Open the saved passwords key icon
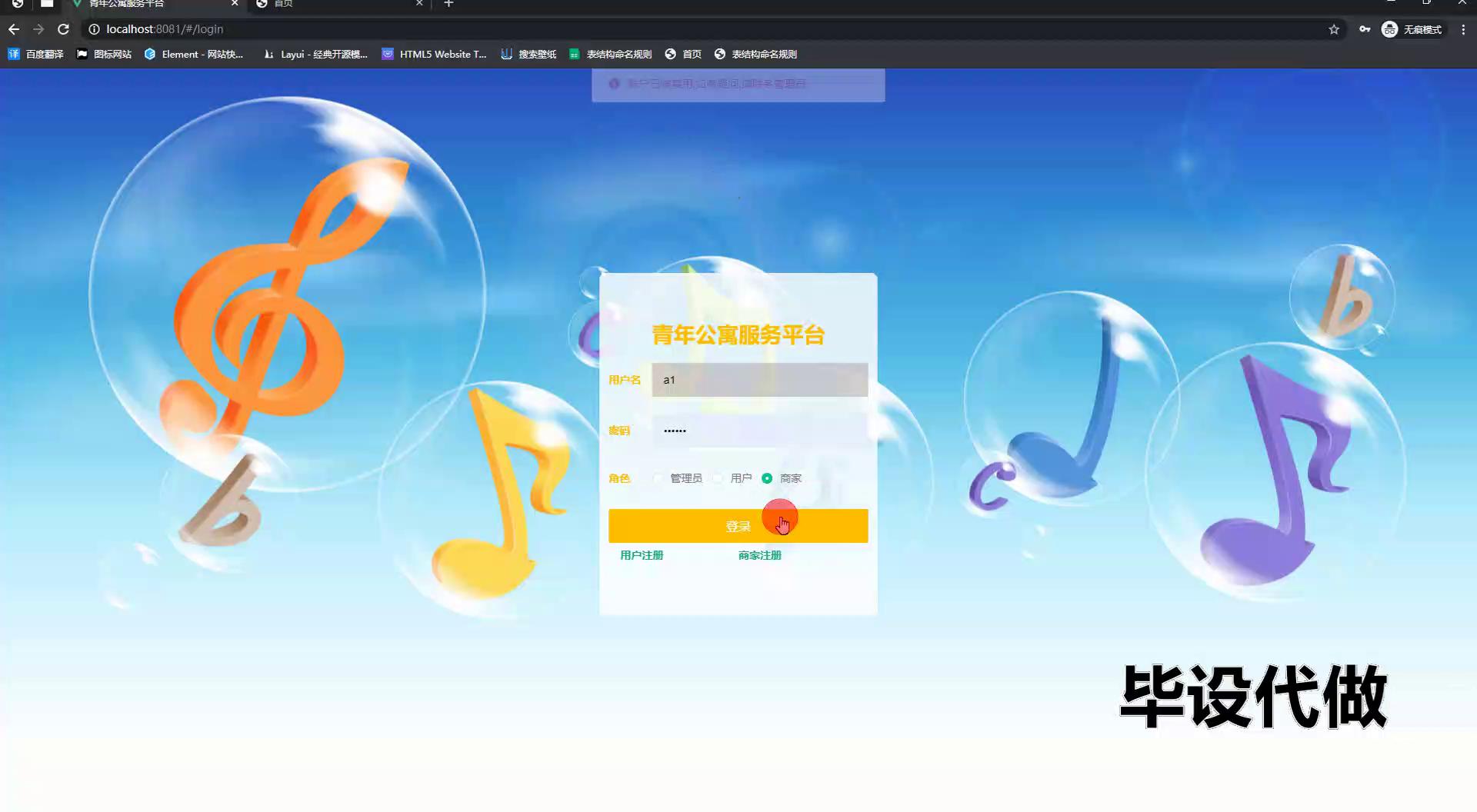This screenshot has width=1477, height=812. [x=1365, y=29]
